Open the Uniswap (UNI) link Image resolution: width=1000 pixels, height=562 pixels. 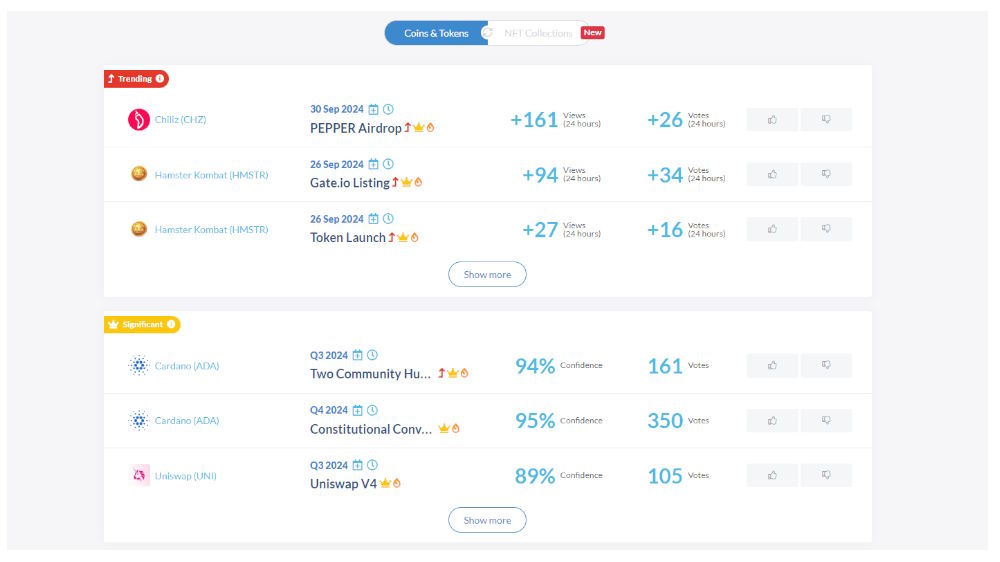coord(186,476)
